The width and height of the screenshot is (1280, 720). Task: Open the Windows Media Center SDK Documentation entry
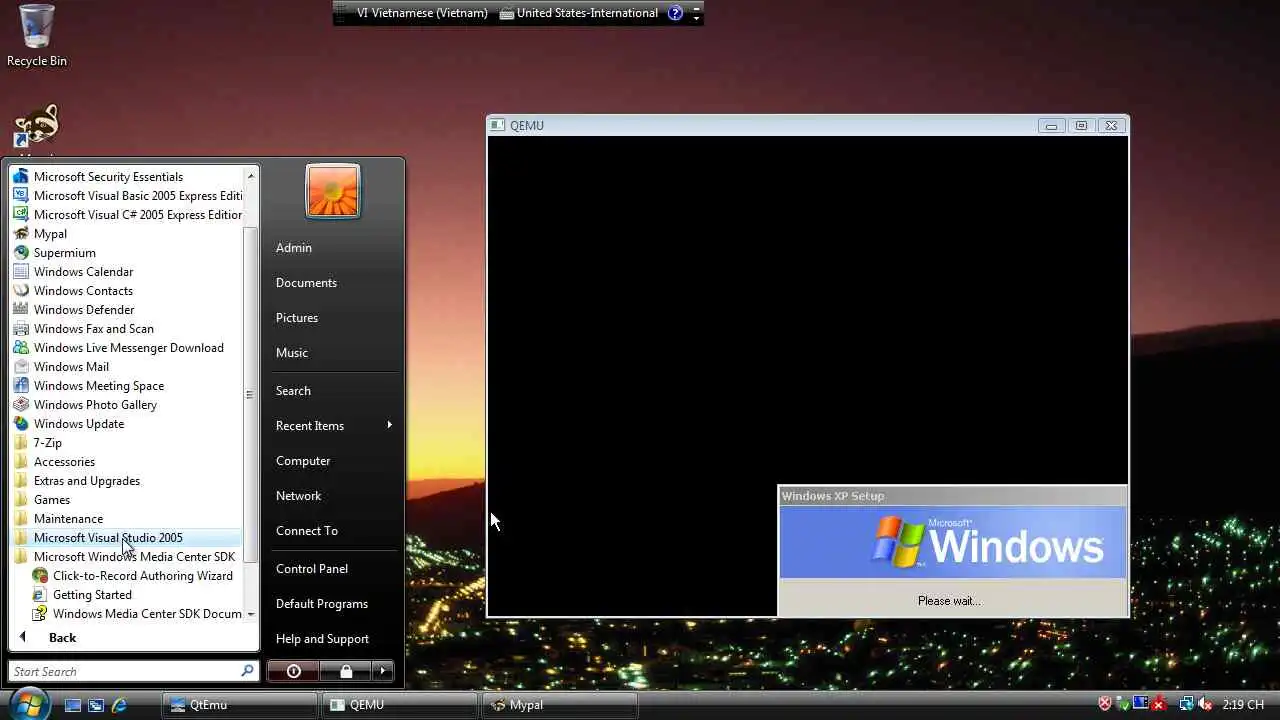point(136,614)
